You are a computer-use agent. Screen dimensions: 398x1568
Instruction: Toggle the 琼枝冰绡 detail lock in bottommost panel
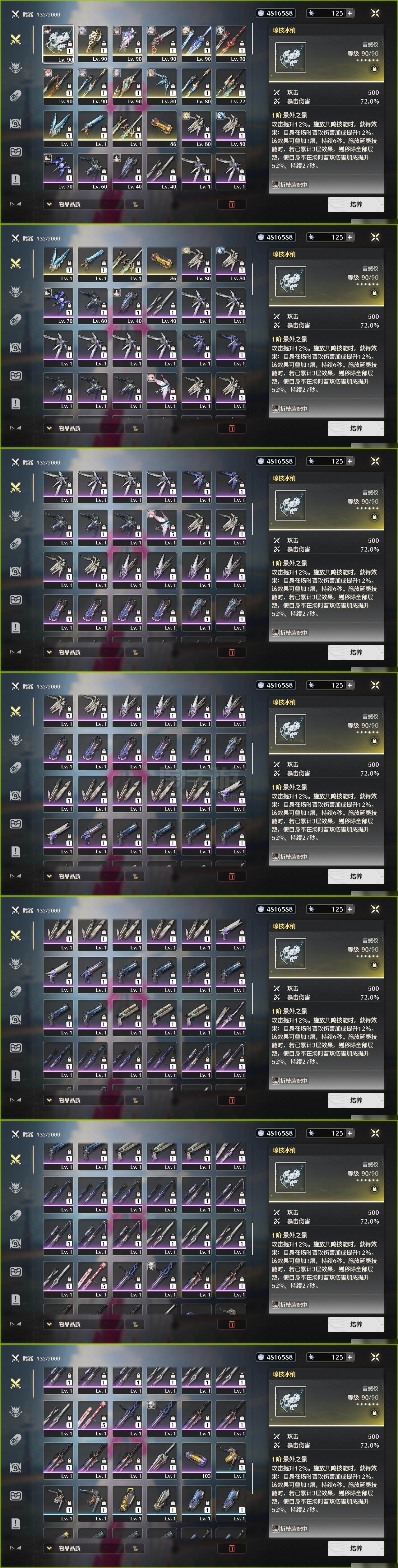(374, 1413)
